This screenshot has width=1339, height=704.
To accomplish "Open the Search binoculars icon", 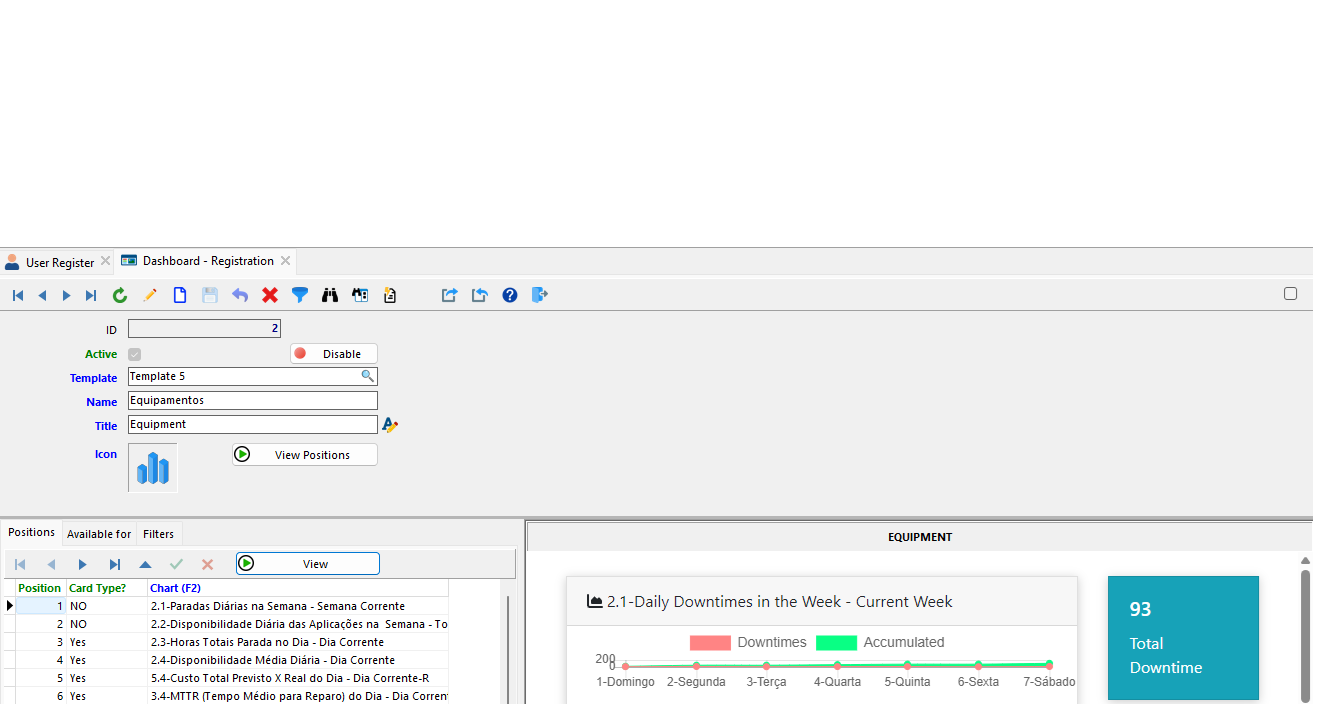I will tap(330, 295).
